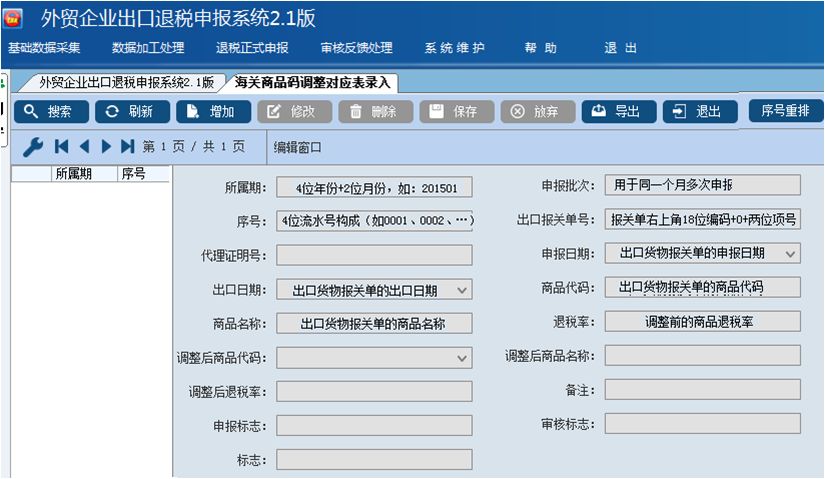
Task: Expand the 出口日期 date dropdown
Action: tap(461, 290)
